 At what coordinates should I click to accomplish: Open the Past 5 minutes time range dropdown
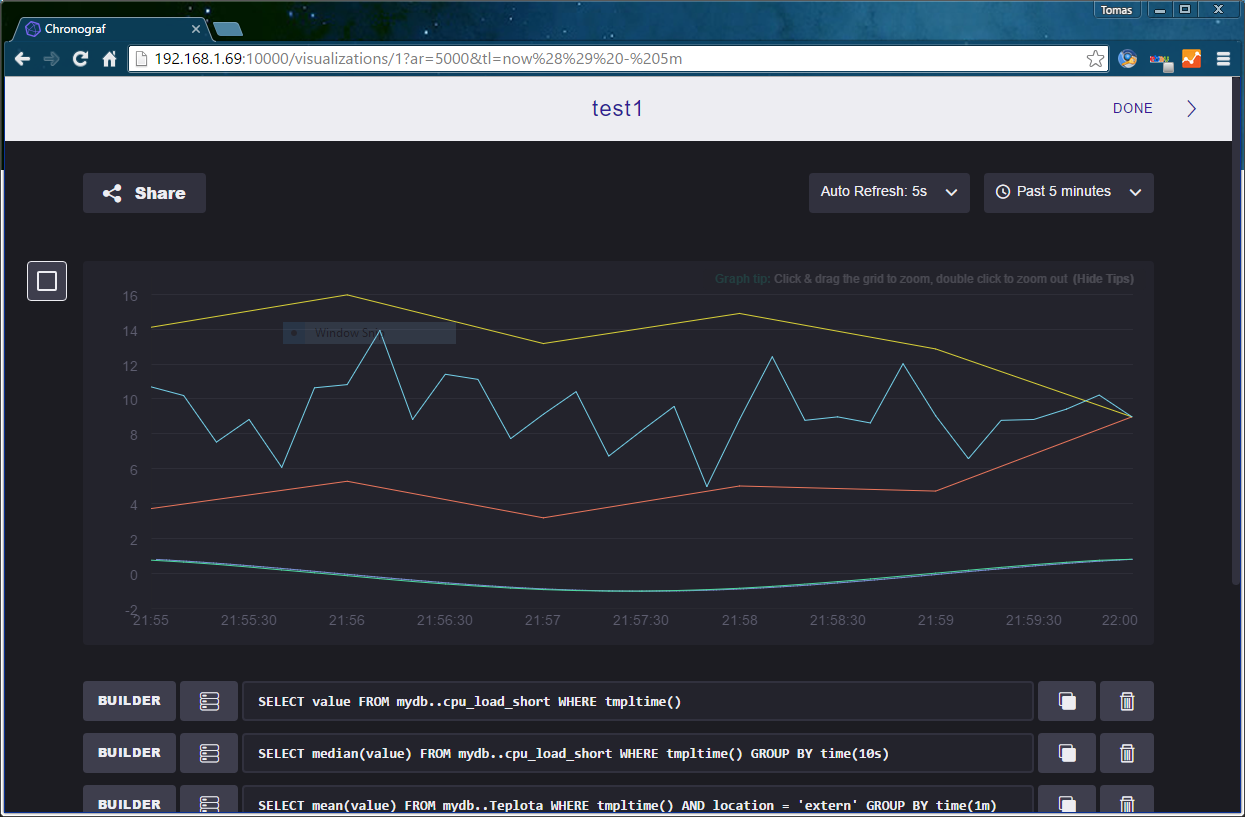pyautogui.click(x=1068, y=192)
